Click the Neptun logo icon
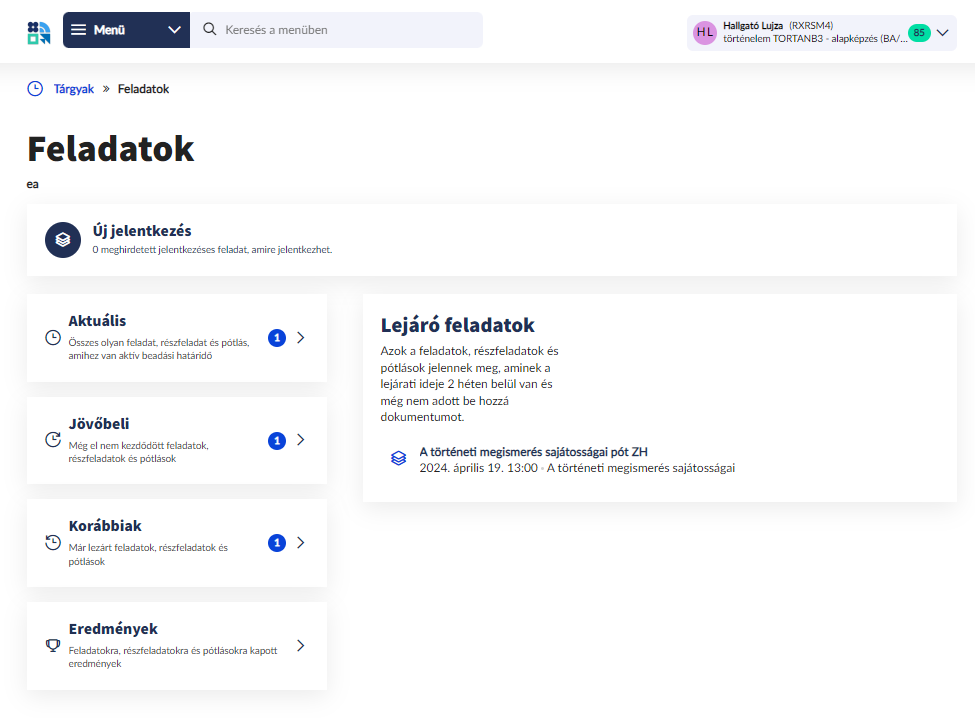 click(x=38, y=31)
